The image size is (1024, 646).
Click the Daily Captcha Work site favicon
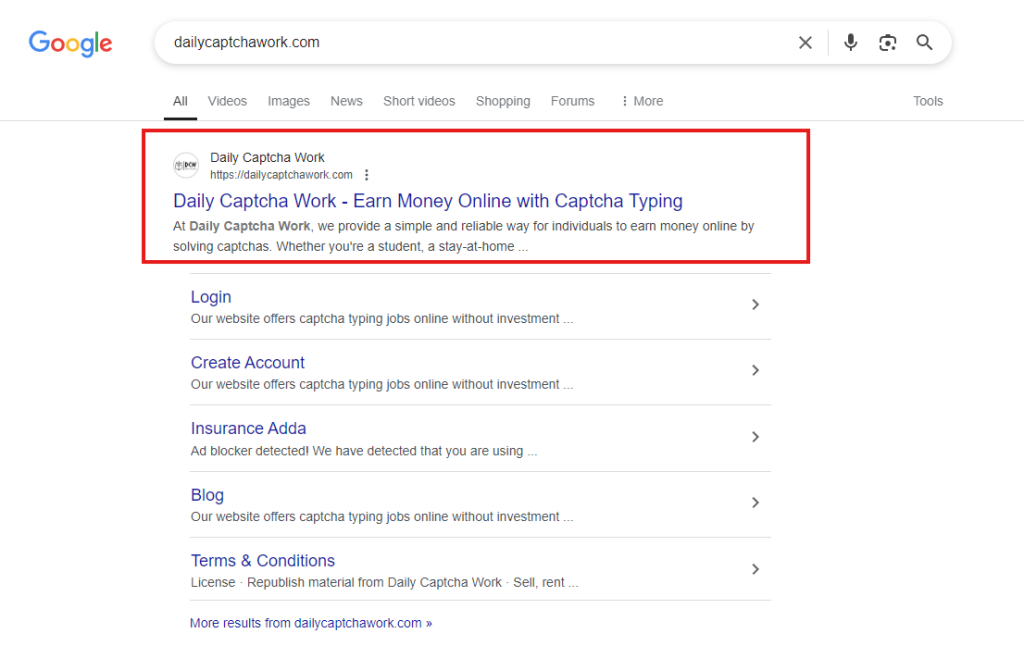pyautogui.click(x=185, y=165)
